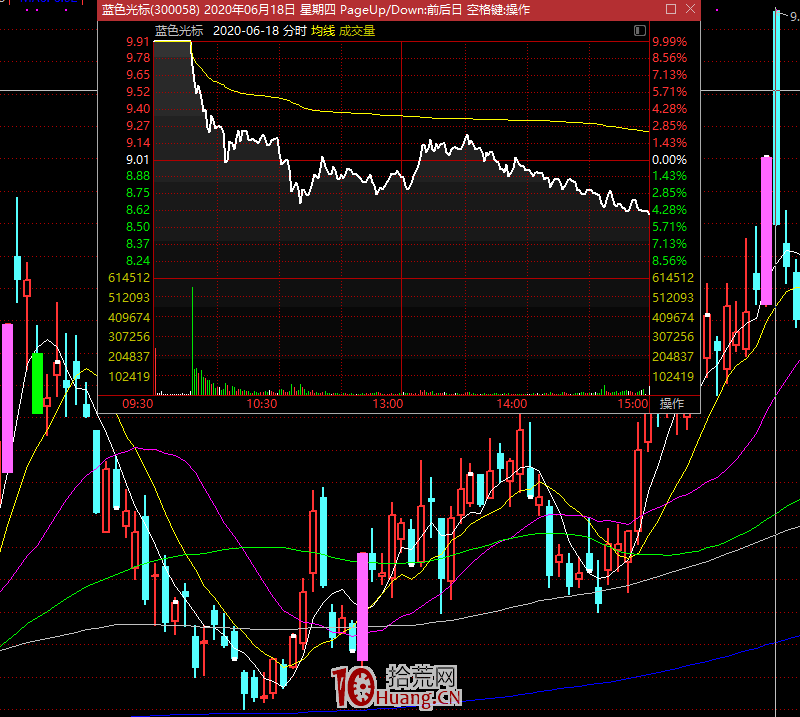Screen dimensions: 800x717
Task: Click the magenta candle near the right edge
Action: point(766,231)
